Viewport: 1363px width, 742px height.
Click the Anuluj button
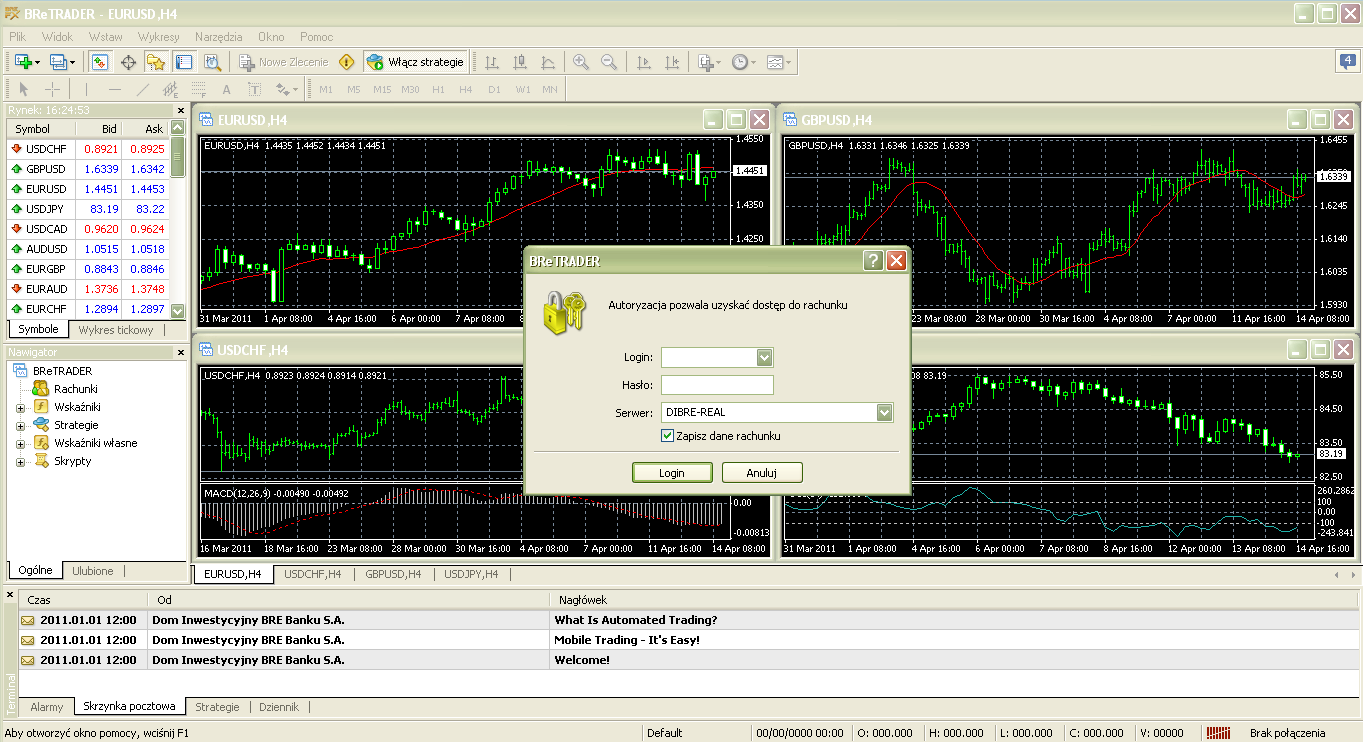pos(762,473)
